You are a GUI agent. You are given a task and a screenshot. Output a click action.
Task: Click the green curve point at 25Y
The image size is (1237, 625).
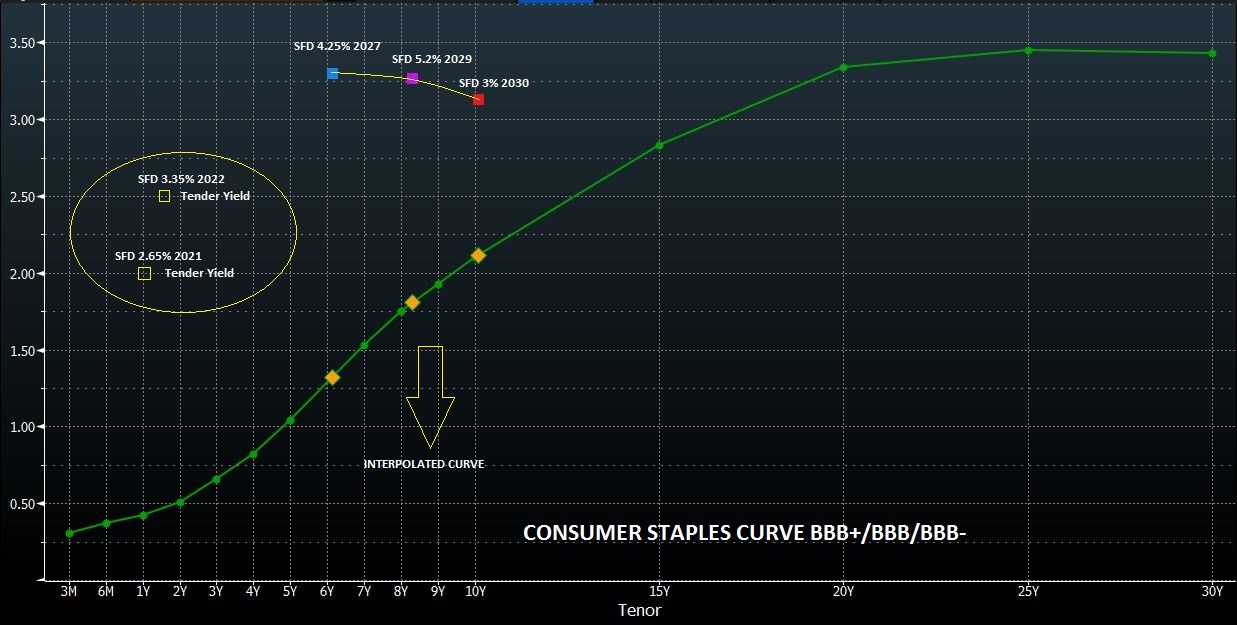tap(1028, 50)
